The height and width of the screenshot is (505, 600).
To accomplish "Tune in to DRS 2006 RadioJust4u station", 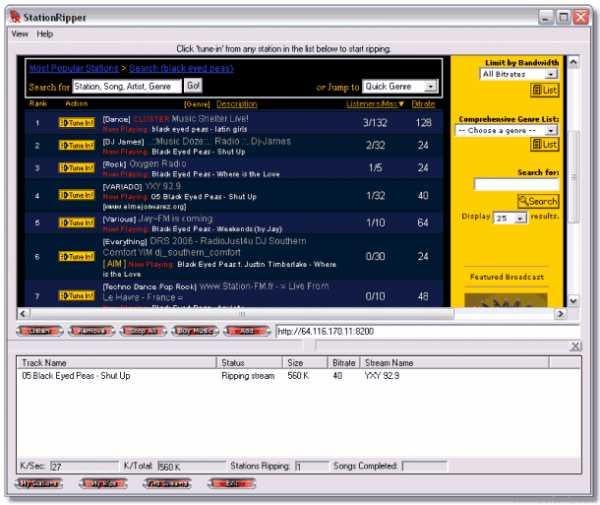I will [x=77, y=257].
